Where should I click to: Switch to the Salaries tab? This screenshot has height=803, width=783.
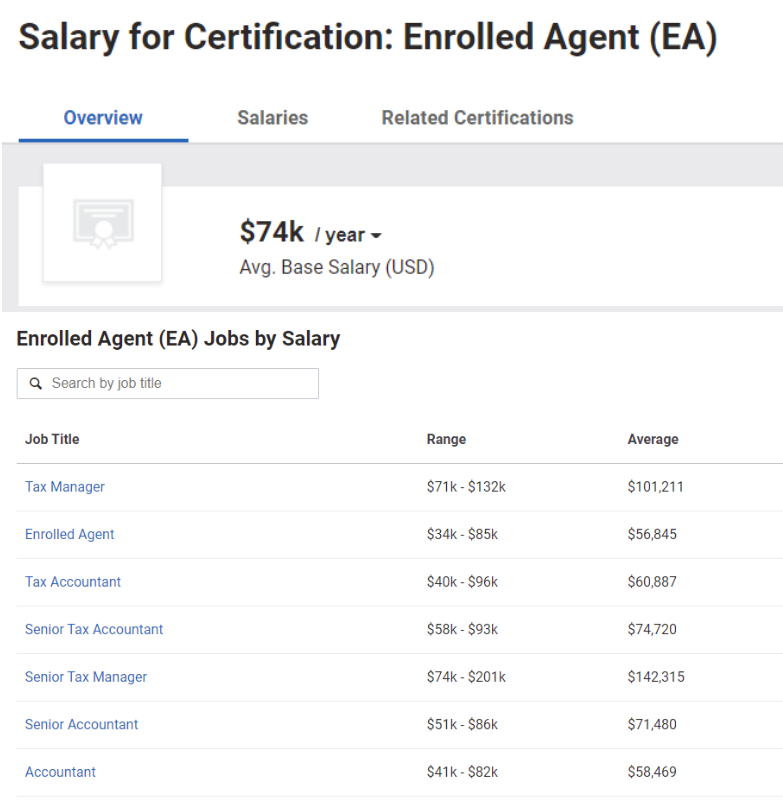click(272, 118)
